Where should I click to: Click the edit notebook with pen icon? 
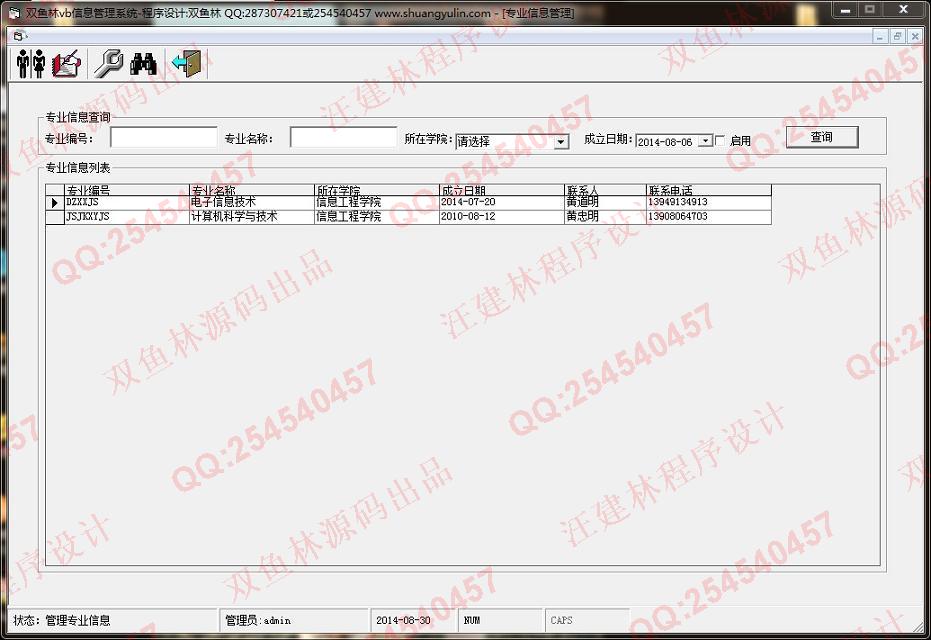(x=66, y=64)
